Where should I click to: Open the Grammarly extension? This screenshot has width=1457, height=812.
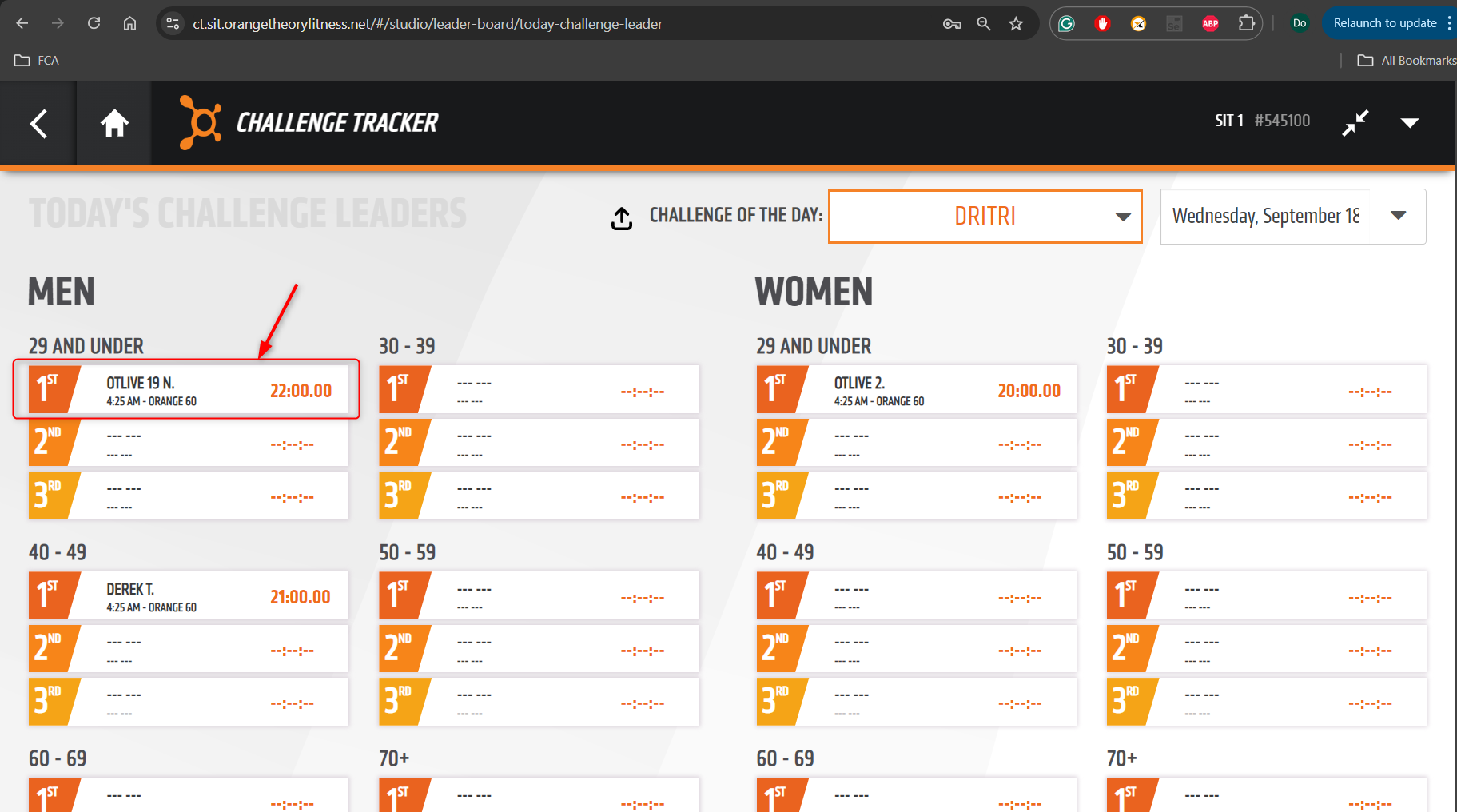click(x=1066, y=23)
